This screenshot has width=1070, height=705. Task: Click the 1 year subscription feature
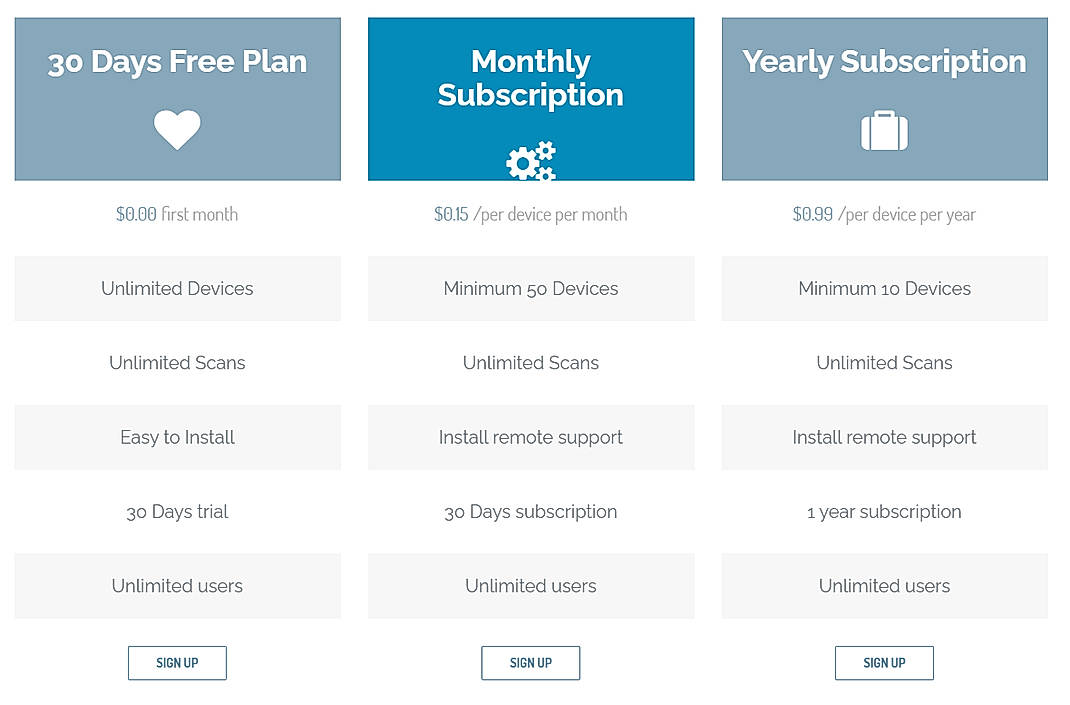coord(884,511)
